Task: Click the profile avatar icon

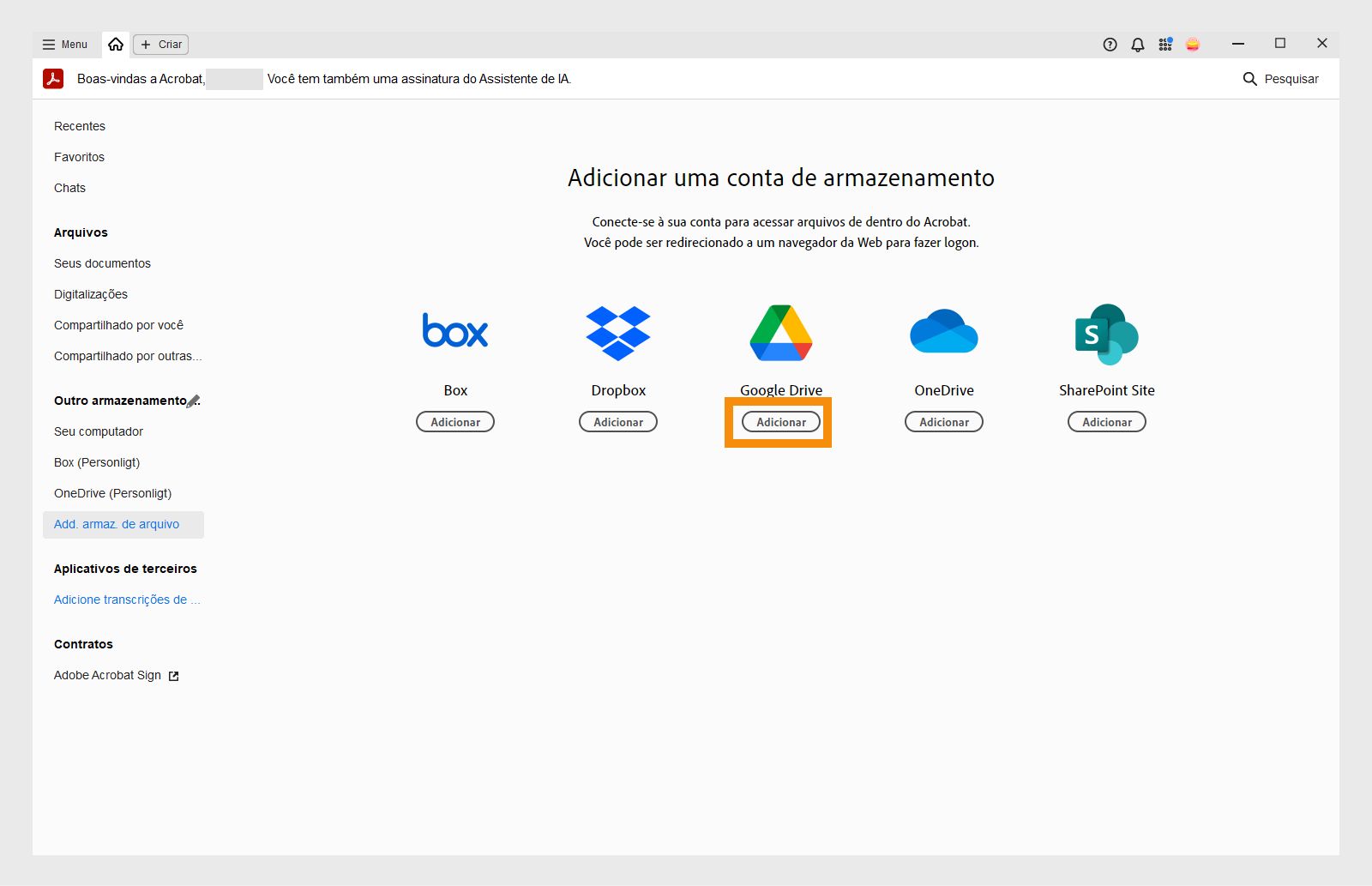Action: click(1194, 44)
